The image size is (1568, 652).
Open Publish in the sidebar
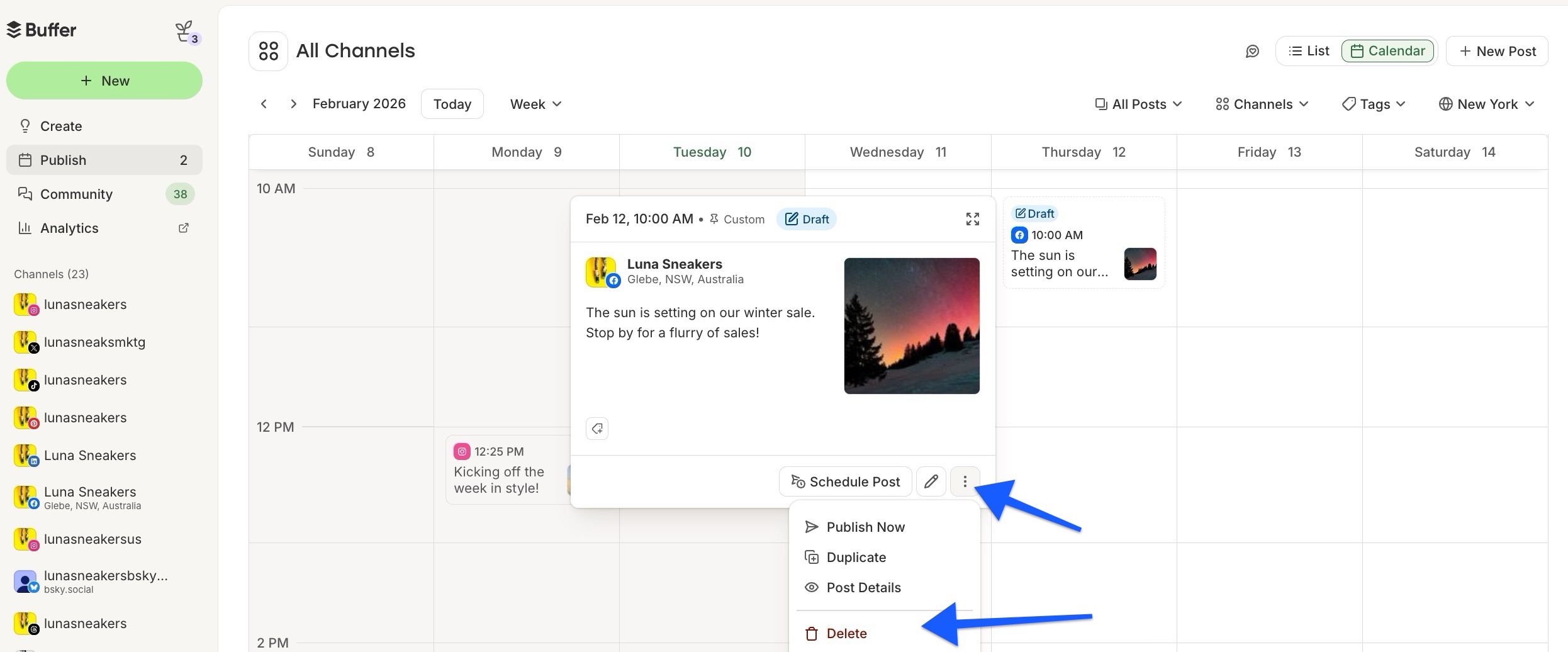point(104,160)
